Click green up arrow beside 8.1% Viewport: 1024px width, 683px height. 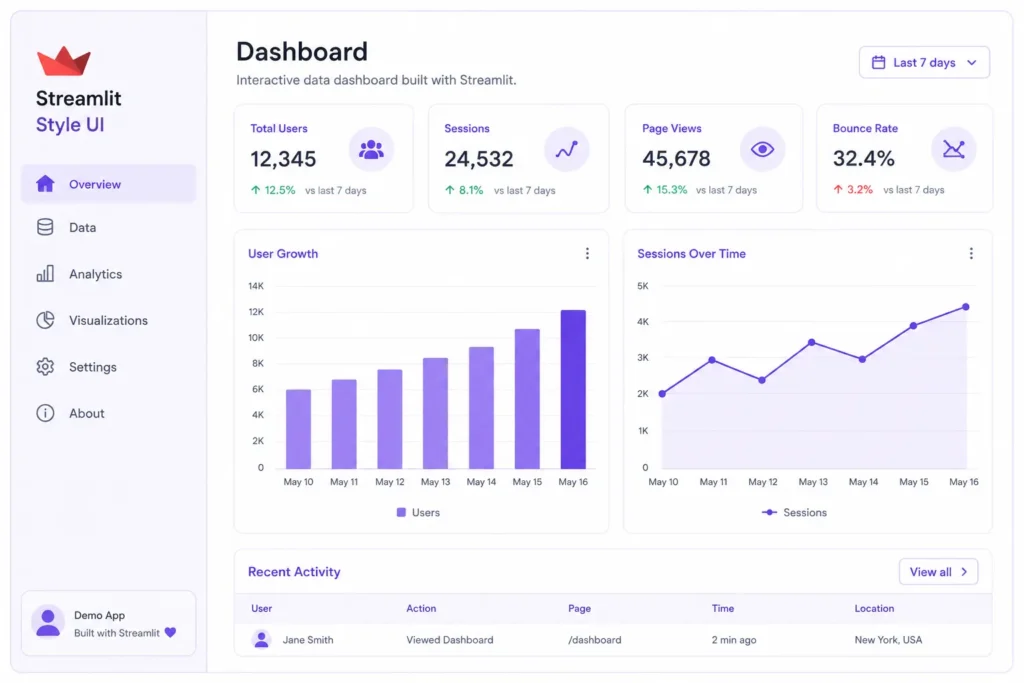coord(449,190)
